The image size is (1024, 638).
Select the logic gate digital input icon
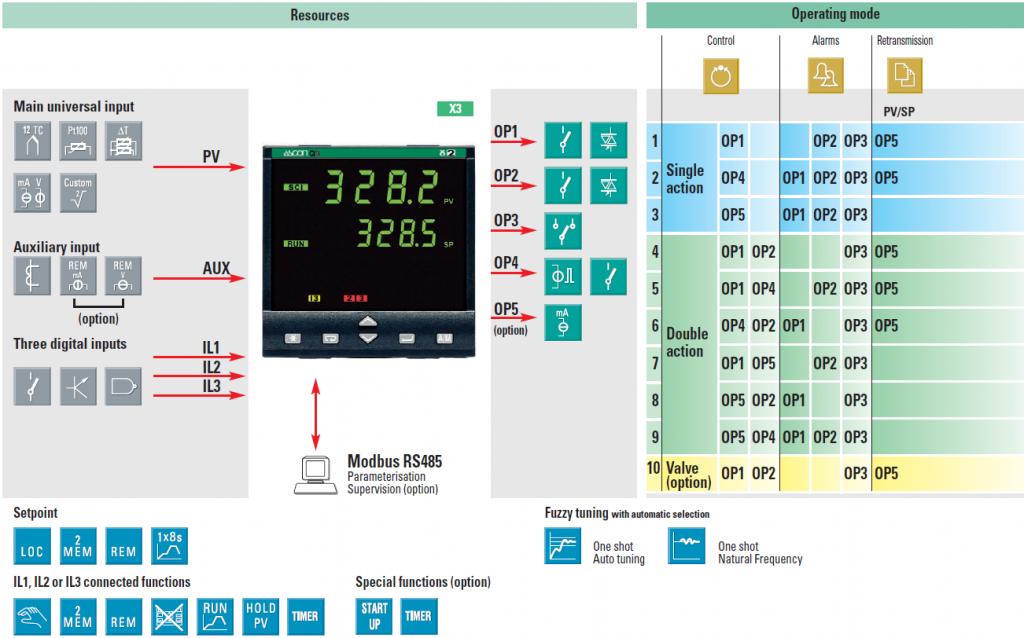coord(123,387)
